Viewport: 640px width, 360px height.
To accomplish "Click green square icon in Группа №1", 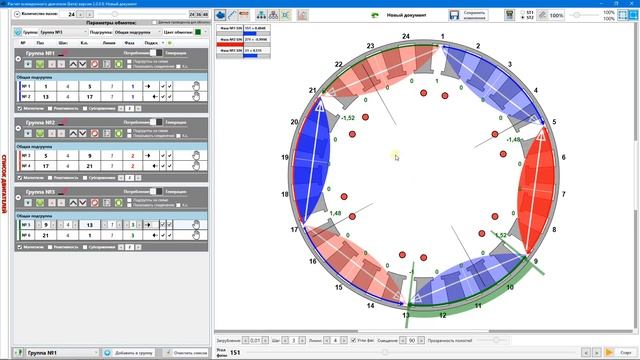I will point(118,64).
